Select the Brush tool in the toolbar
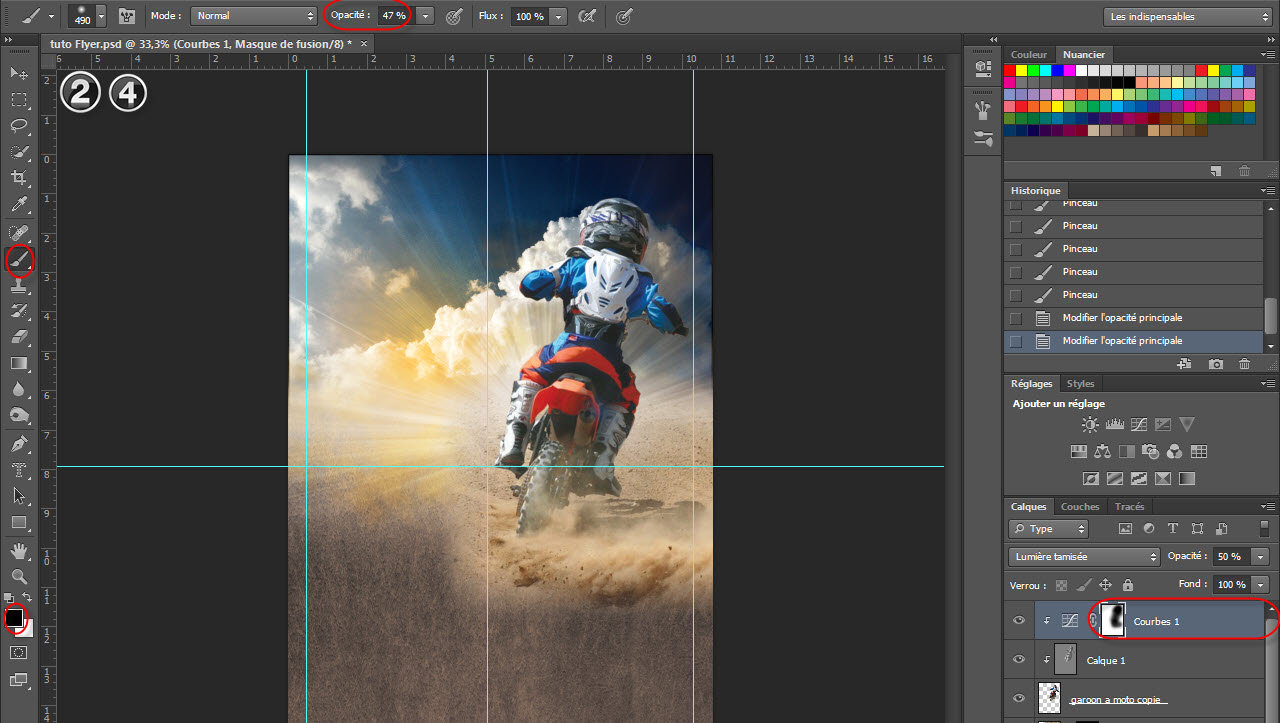 [x=19, y=260]
